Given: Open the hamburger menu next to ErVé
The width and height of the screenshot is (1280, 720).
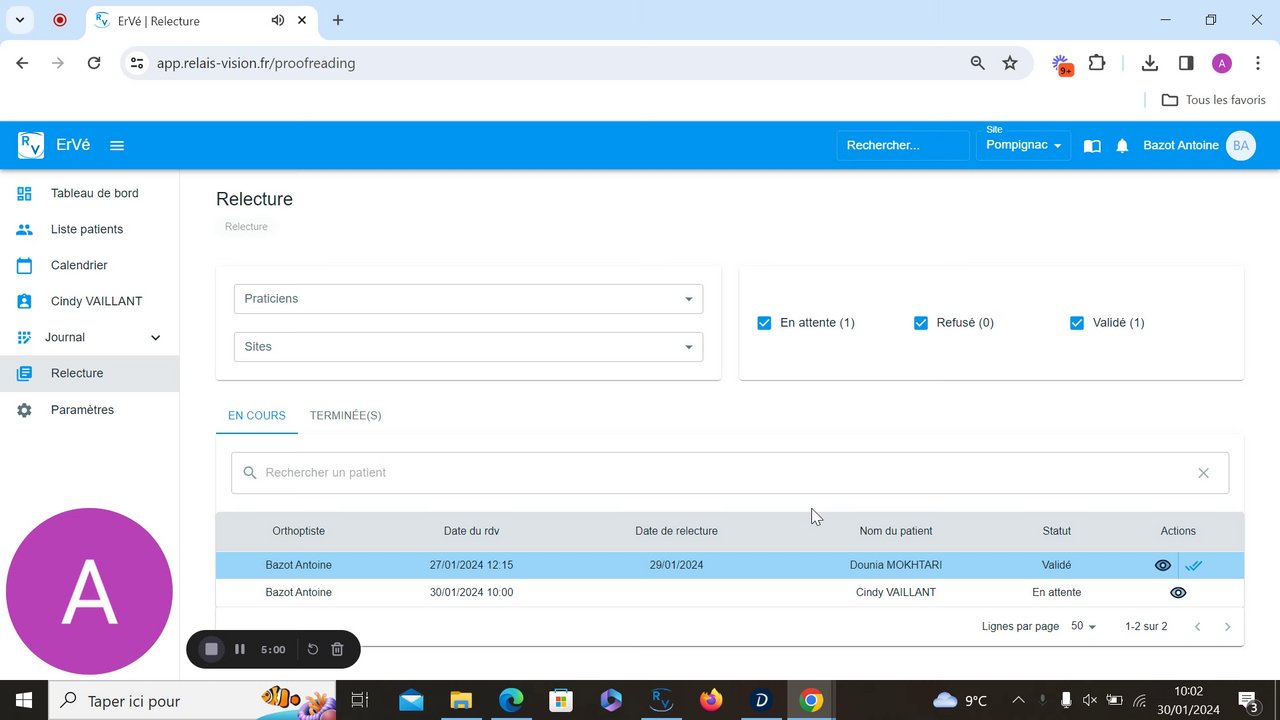Looking at the screenshot, I should point(117,145).
